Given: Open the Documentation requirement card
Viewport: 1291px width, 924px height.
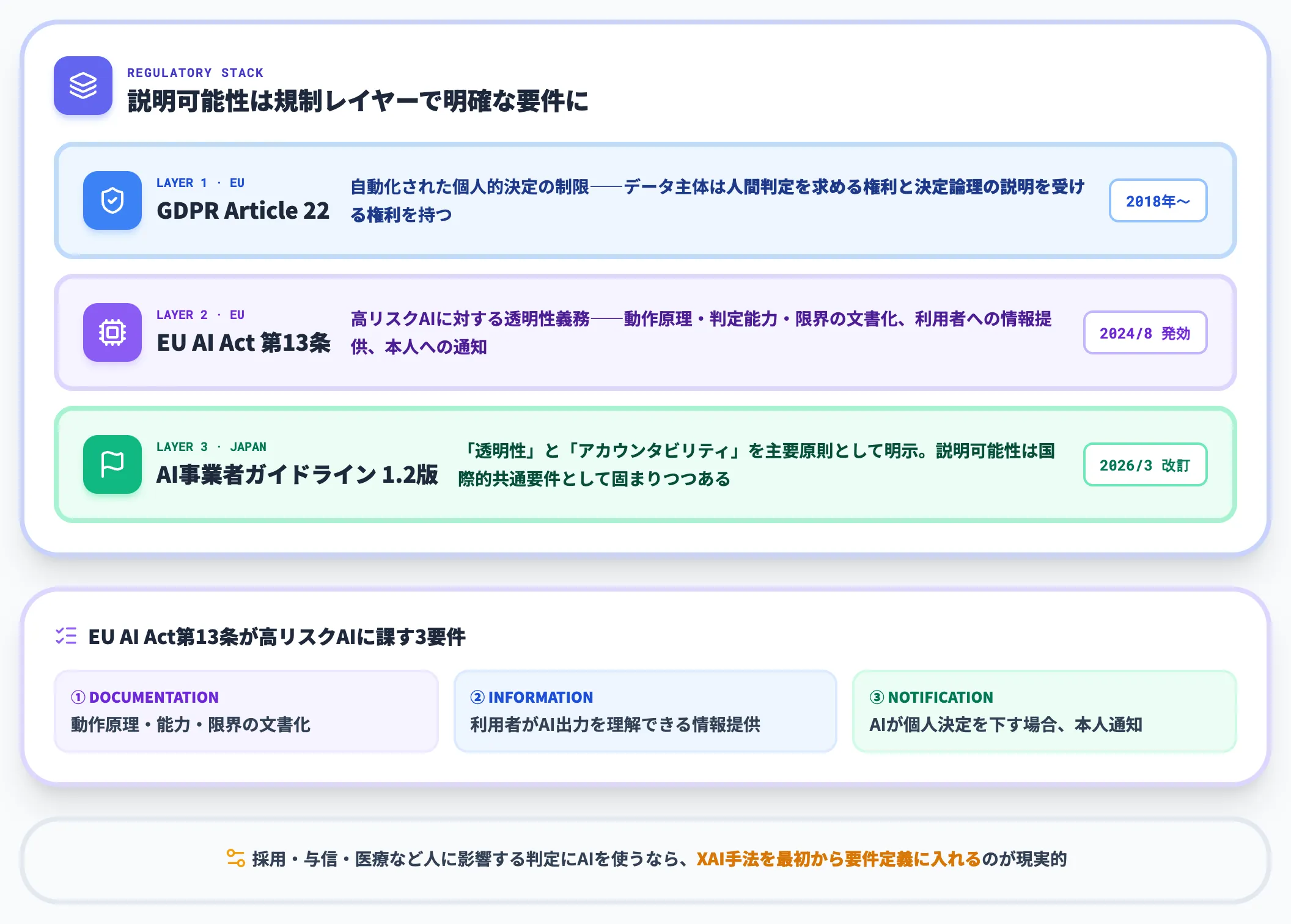Looking at the screenshot, I should [246, 711].
